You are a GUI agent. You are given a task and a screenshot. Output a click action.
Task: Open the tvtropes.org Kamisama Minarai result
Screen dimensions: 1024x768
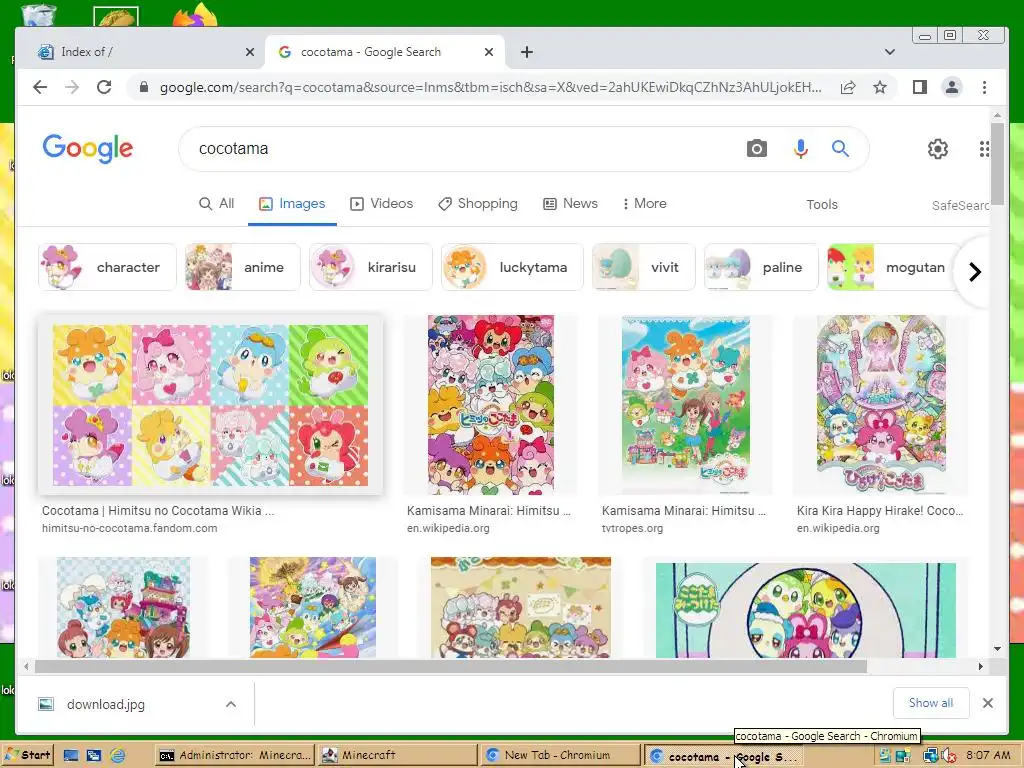pos(684,511)
